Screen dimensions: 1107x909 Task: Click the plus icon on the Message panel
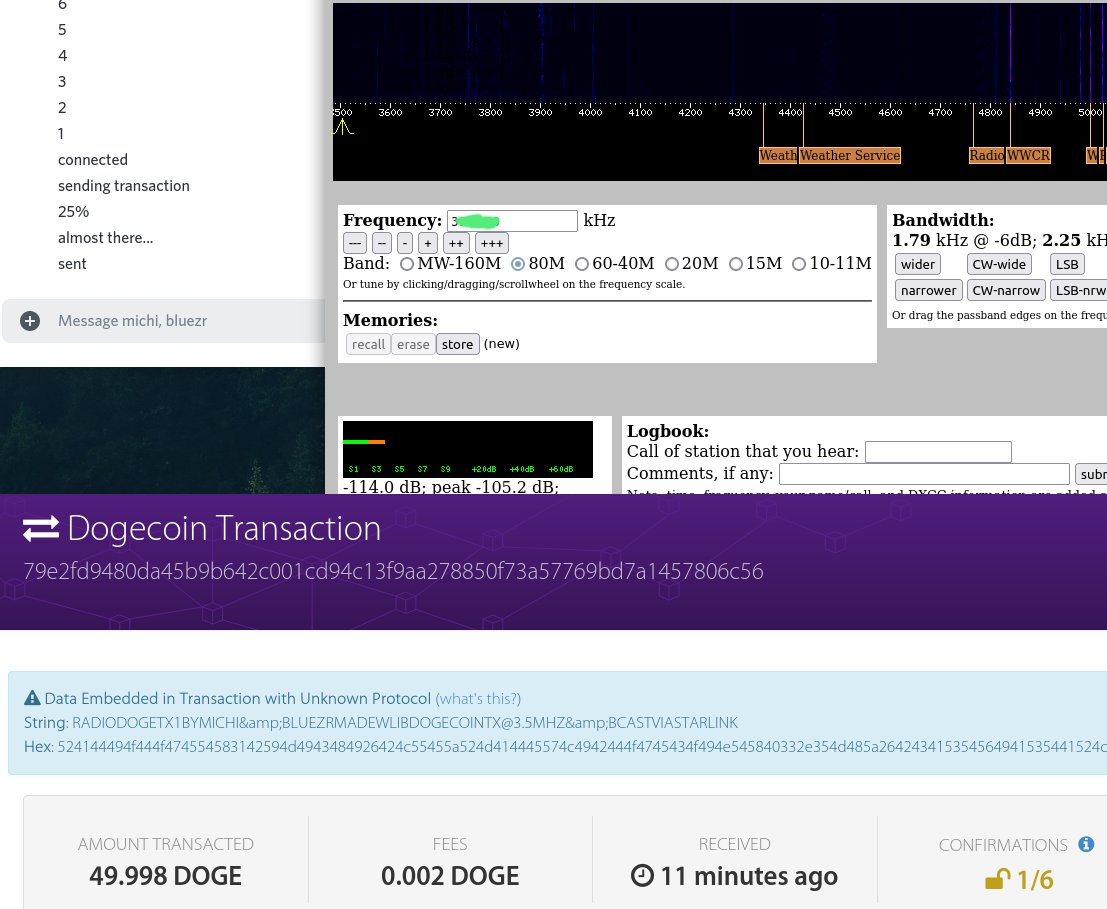[x=30, y=321]
